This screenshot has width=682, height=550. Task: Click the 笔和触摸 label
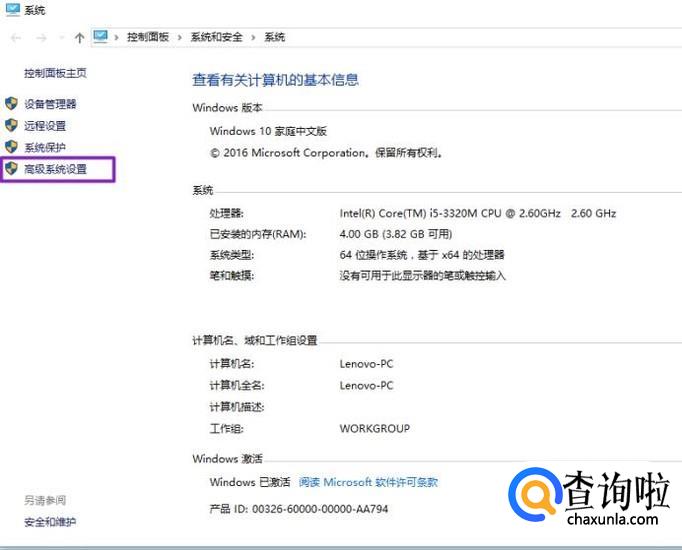coord(232,276)
